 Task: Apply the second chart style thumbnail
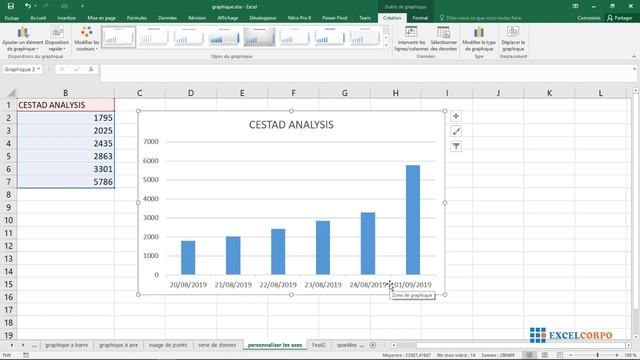tap(153, 37)
